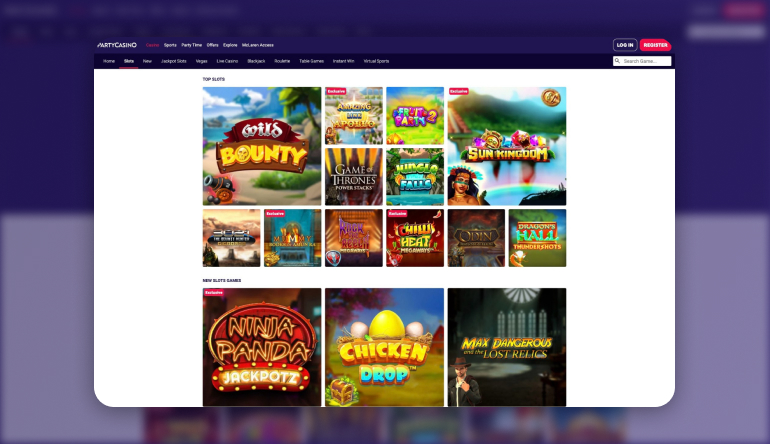
Task: Open the Chilli Heat Megaways slot
Action: tap(415, 238)
